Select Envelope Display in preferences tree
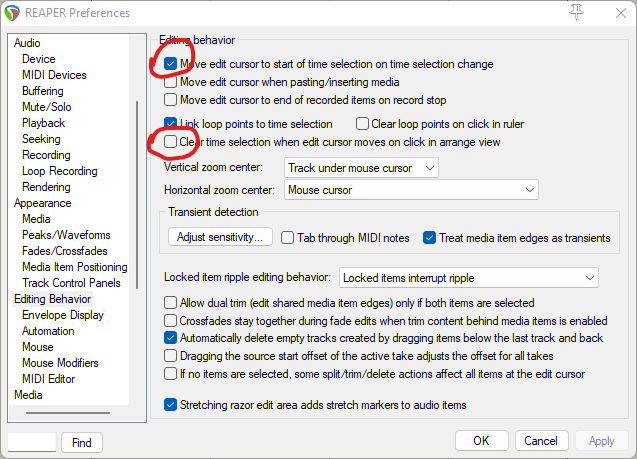Viewport: 637px width, 459px height. click(63, 315)
